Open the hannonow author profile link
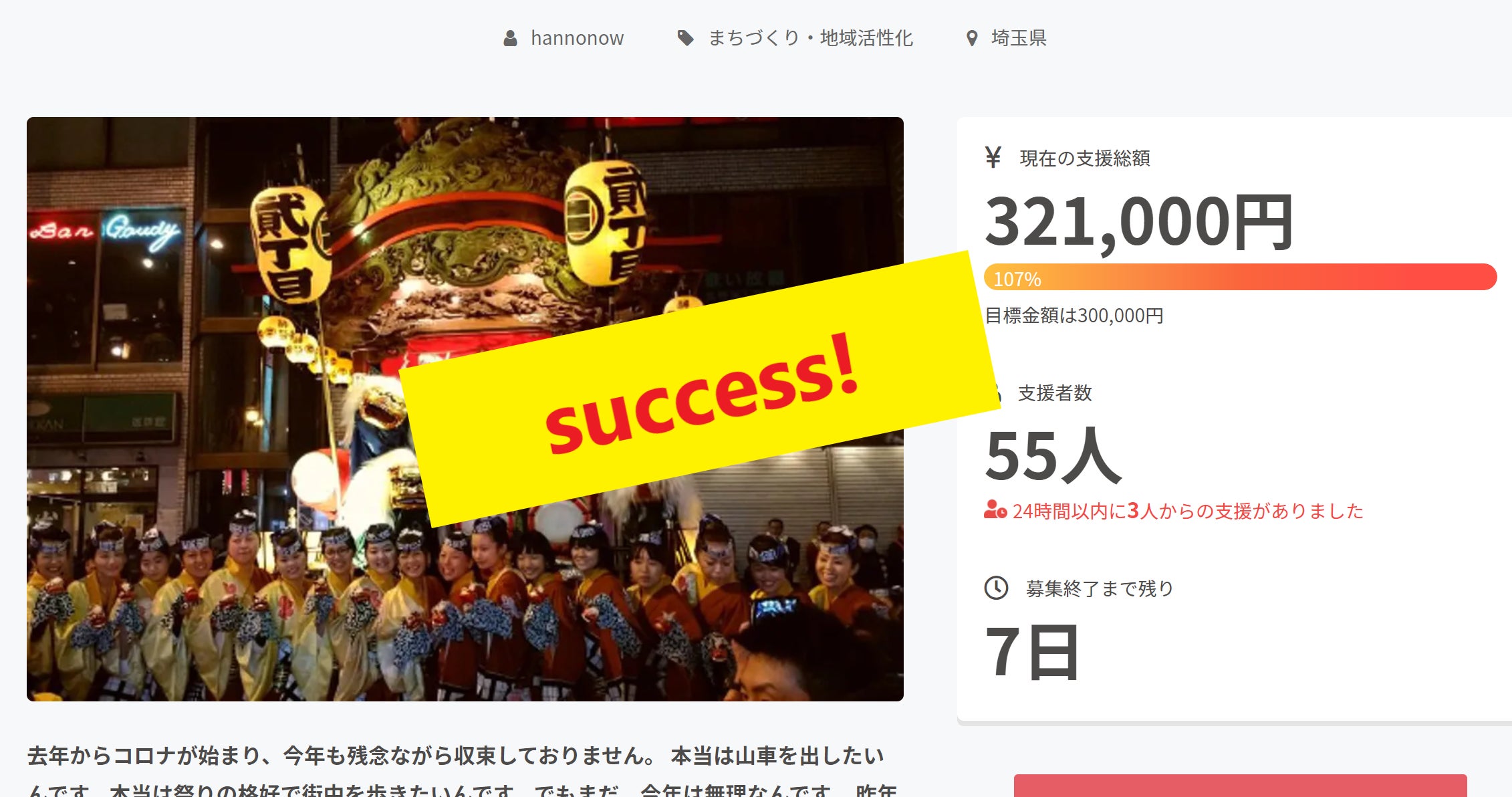 point(577,38)
